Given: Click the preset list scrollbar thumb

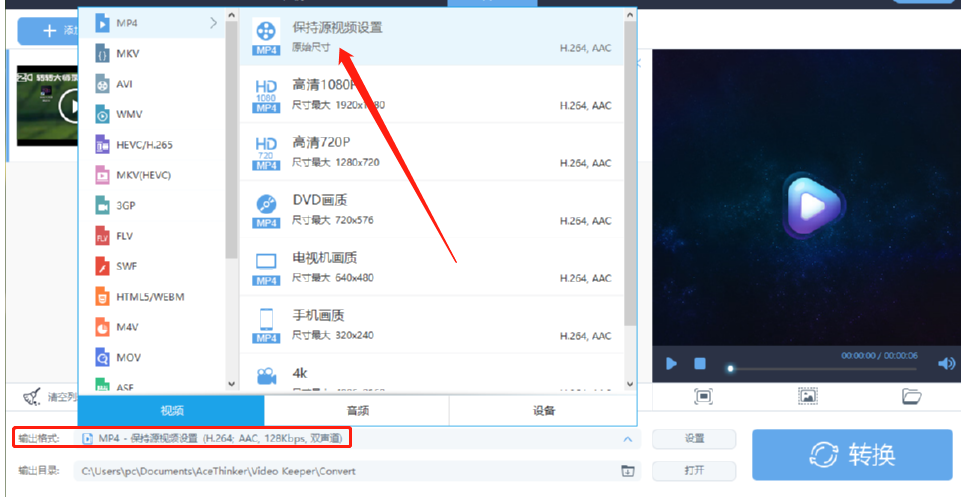Looking at the screenshot, I should [630, 173].
